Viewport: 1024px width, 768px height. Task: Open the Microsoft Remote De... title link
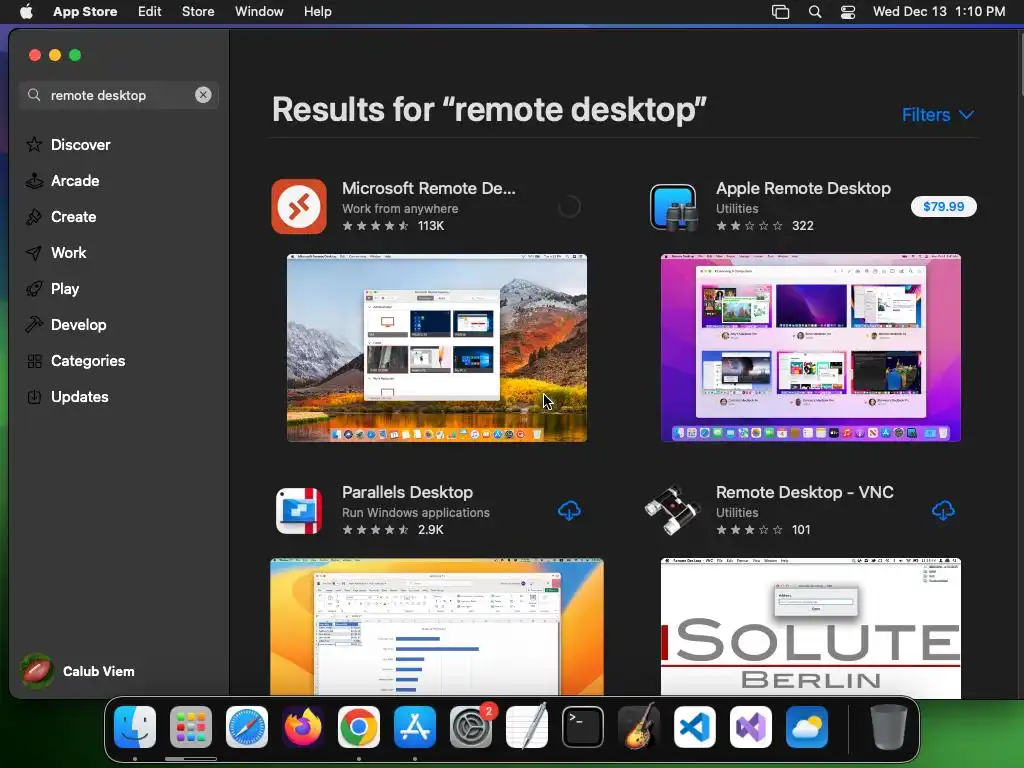tap(428, 188)
